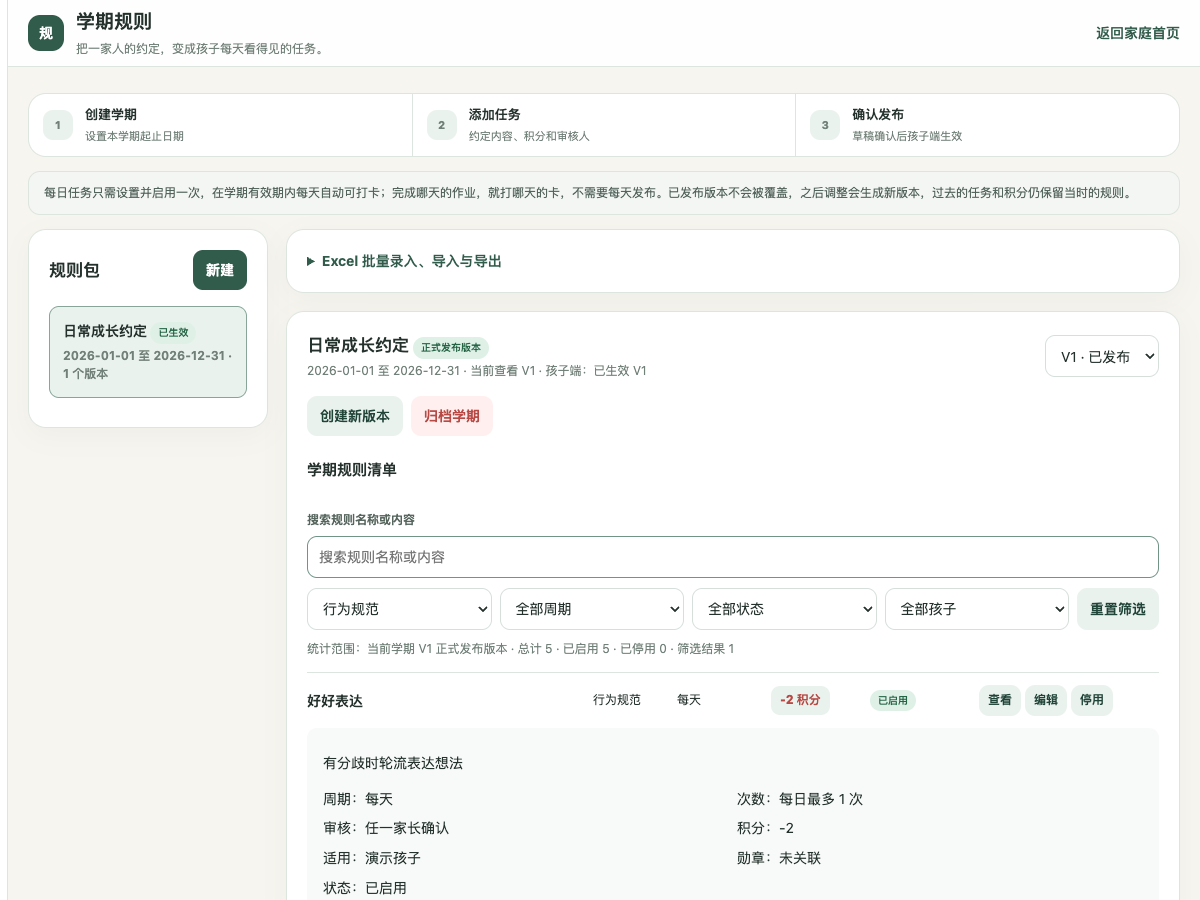This screenshot has width=1200, height=900.
Task: Click the green 规 app logo icon
Action: click(x=46, y=33)
